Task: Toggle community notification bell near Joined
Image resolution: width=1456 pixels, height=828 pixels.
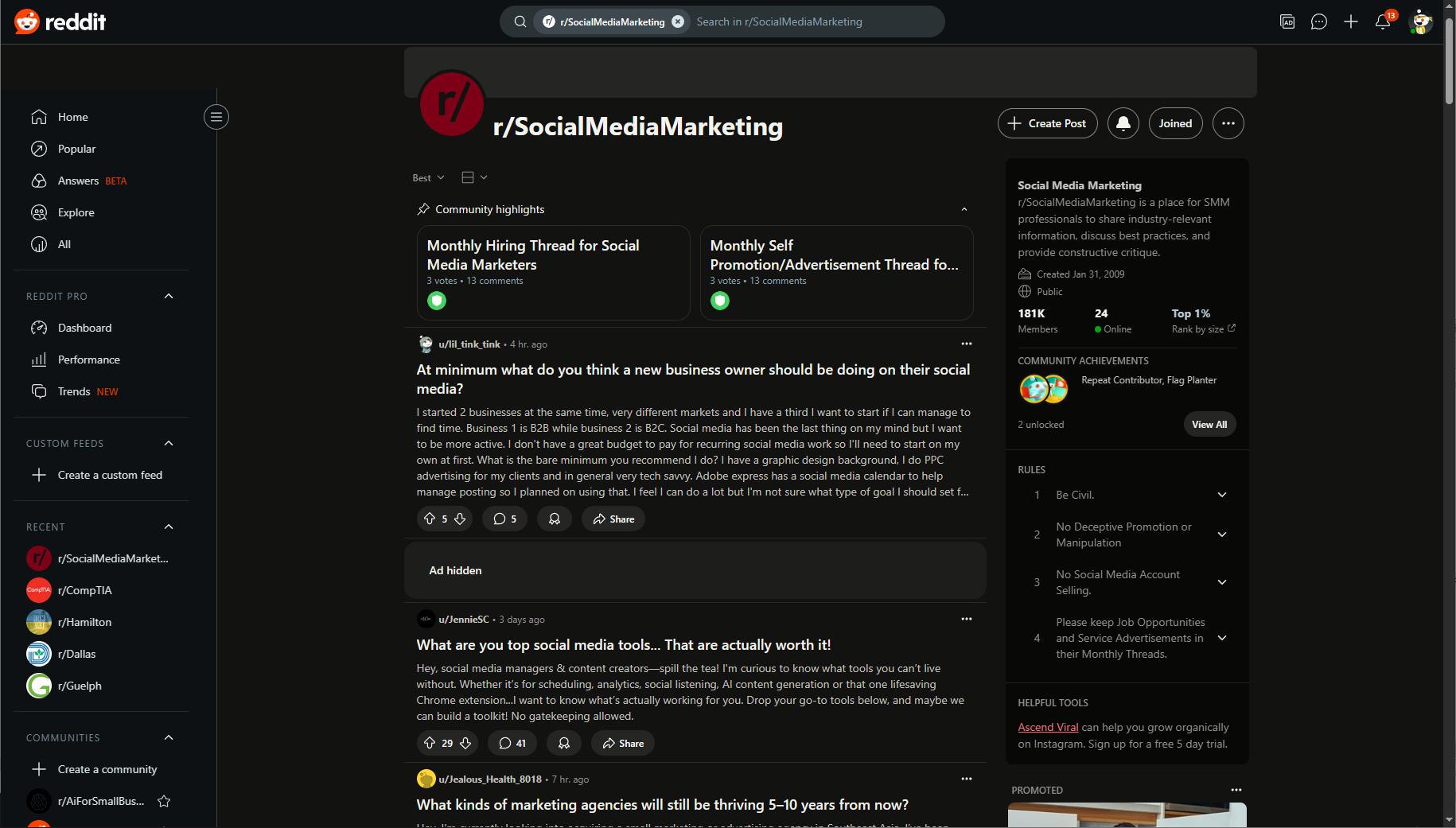Action: (x=1123, y=123)
